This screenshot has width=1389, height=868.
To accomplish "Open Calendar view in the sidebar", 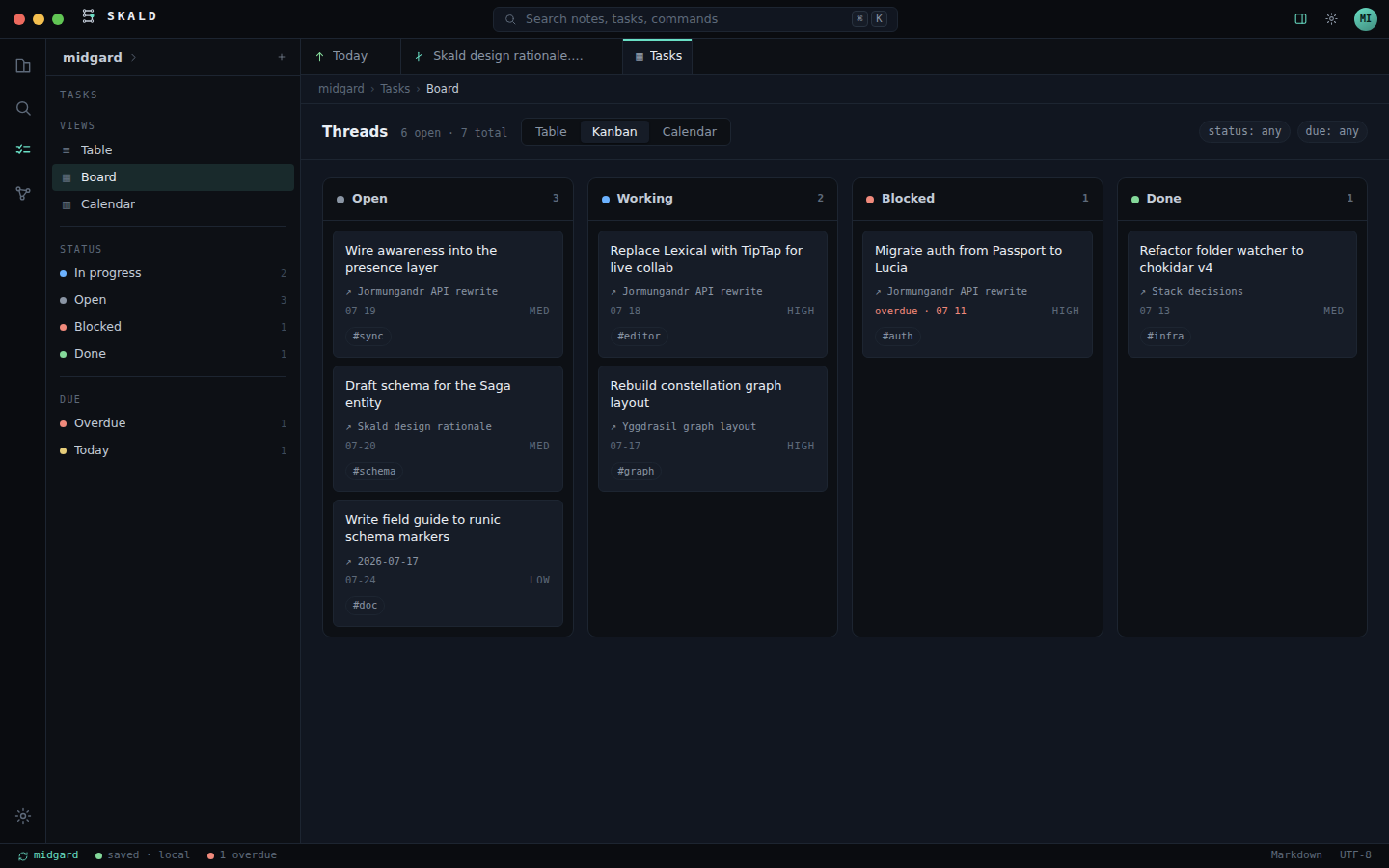I will [173, 204].
